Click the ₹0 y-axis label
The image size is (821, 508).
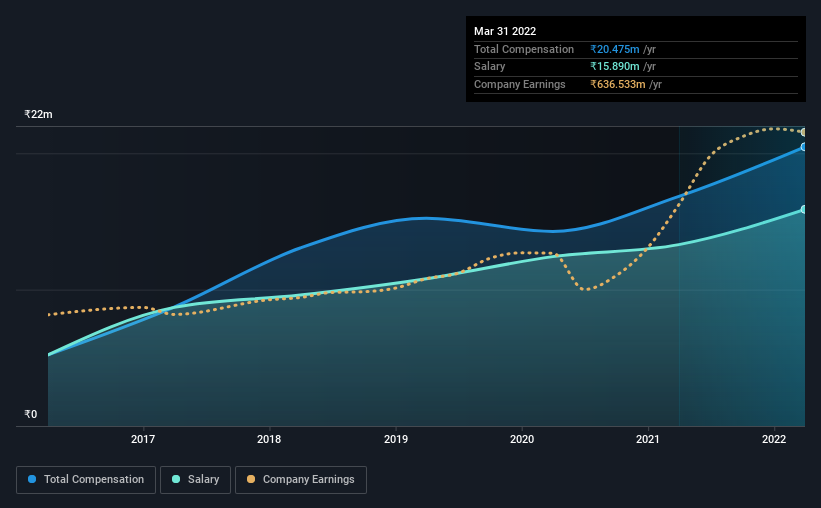[31, 414]
